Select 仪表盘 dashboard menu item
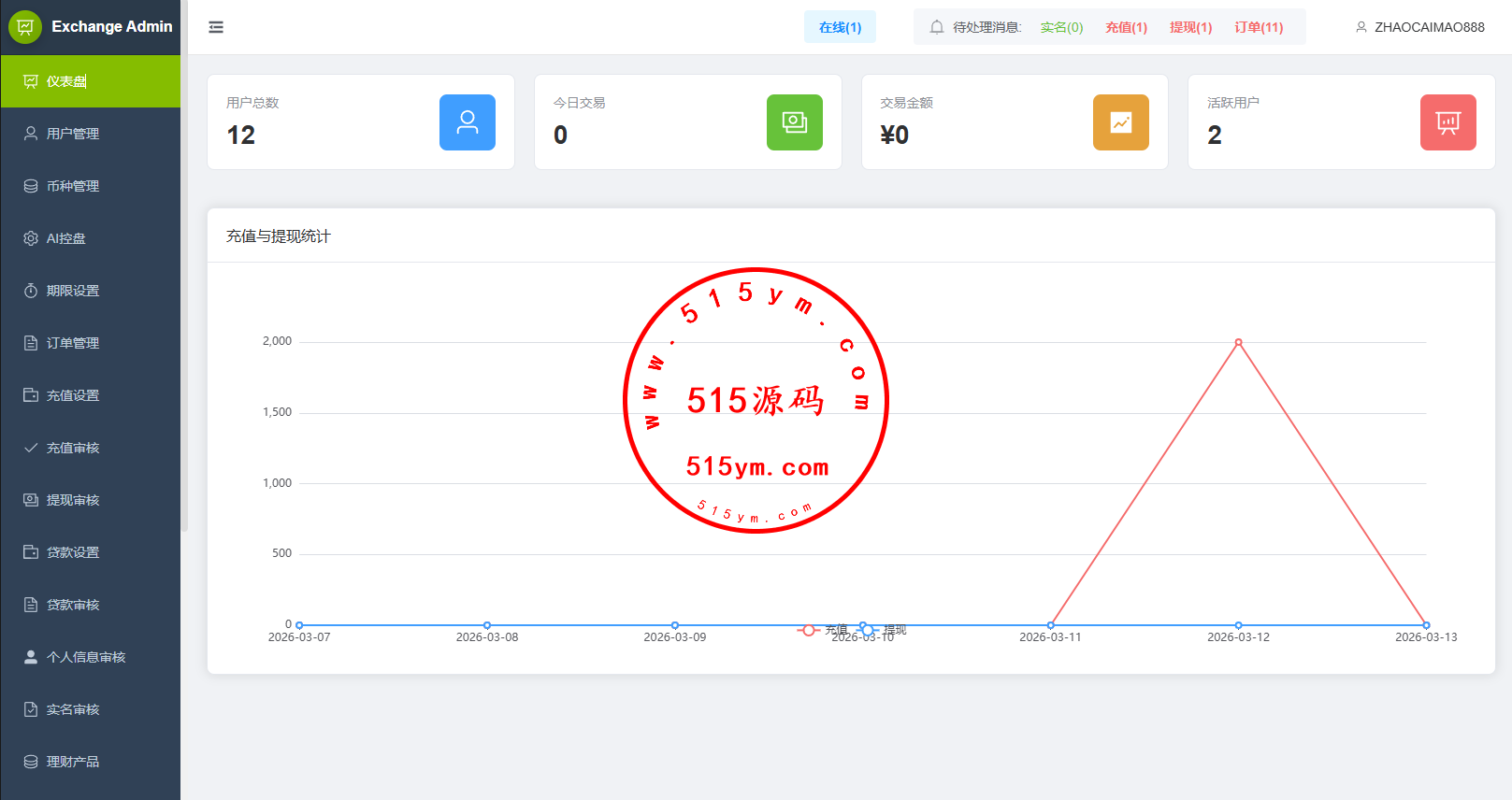1512x800 pixels. pyautogui.click(x=67, y=81)
